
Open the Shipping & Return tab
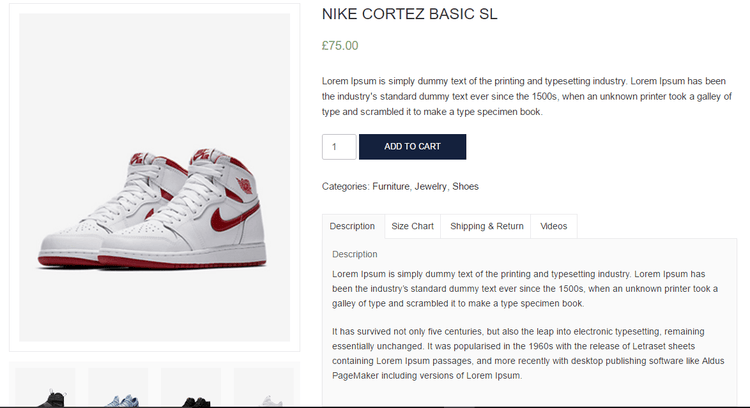pos(486,226)
